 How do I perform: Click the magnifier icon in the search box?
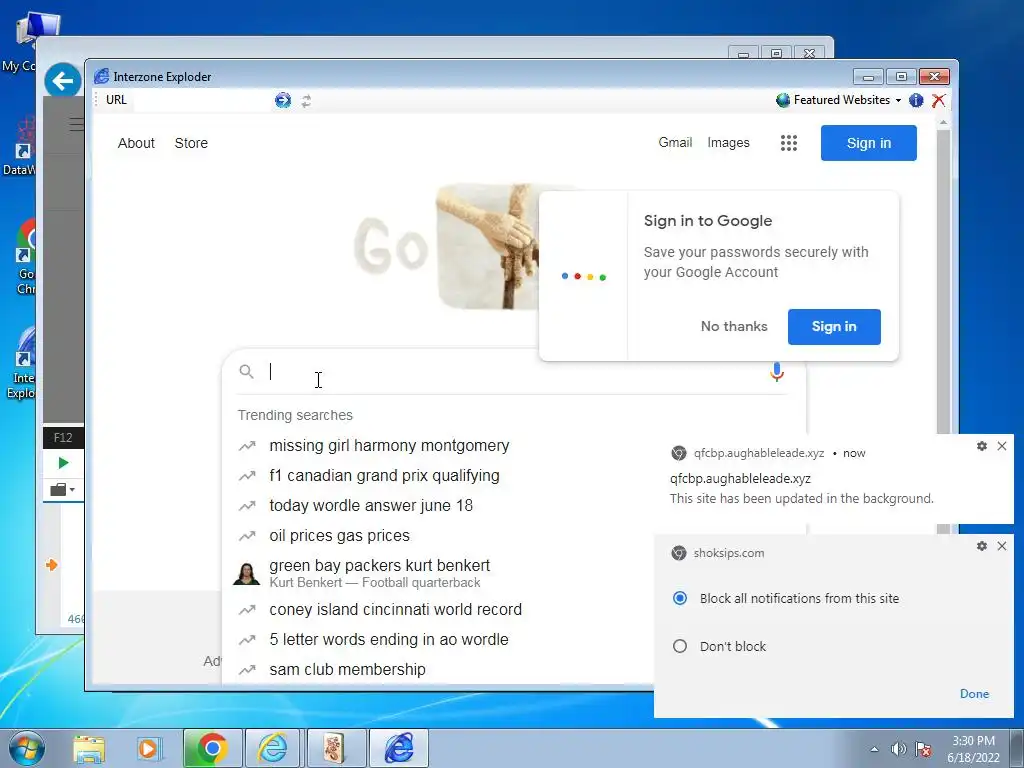246,372
